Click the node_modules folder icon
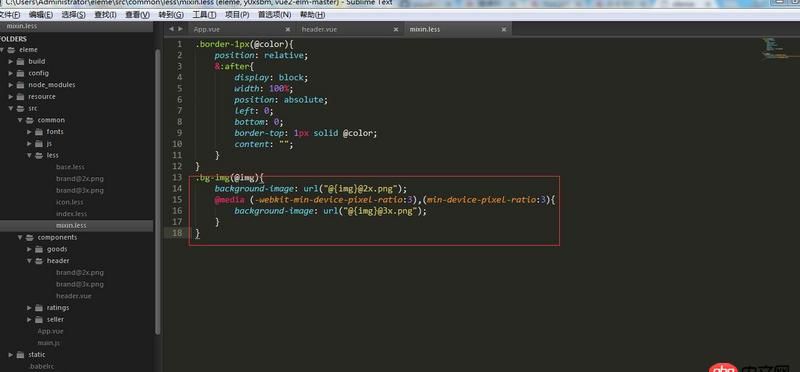The image size is (800, 372). coord(20,85)
